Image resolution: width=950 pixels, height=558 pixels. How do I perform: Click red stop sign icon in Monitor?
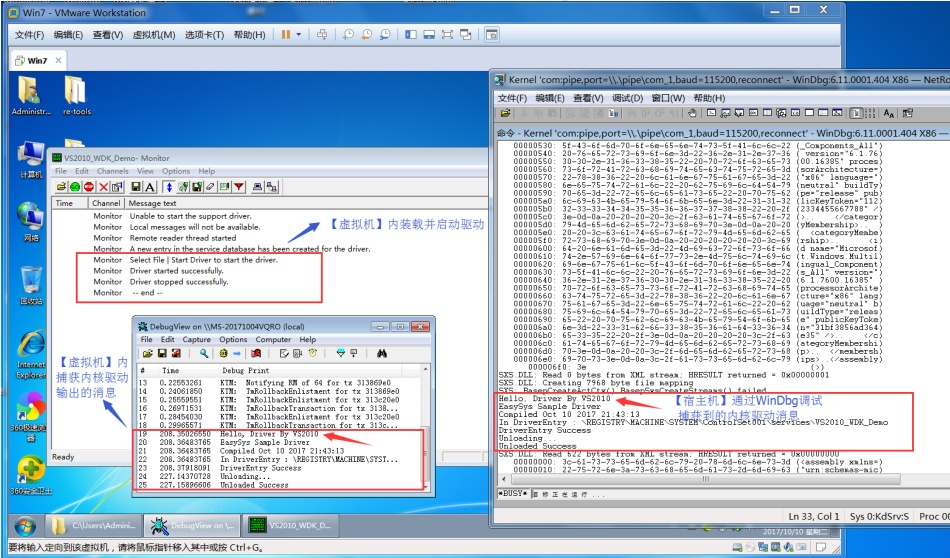click(89, 187)
